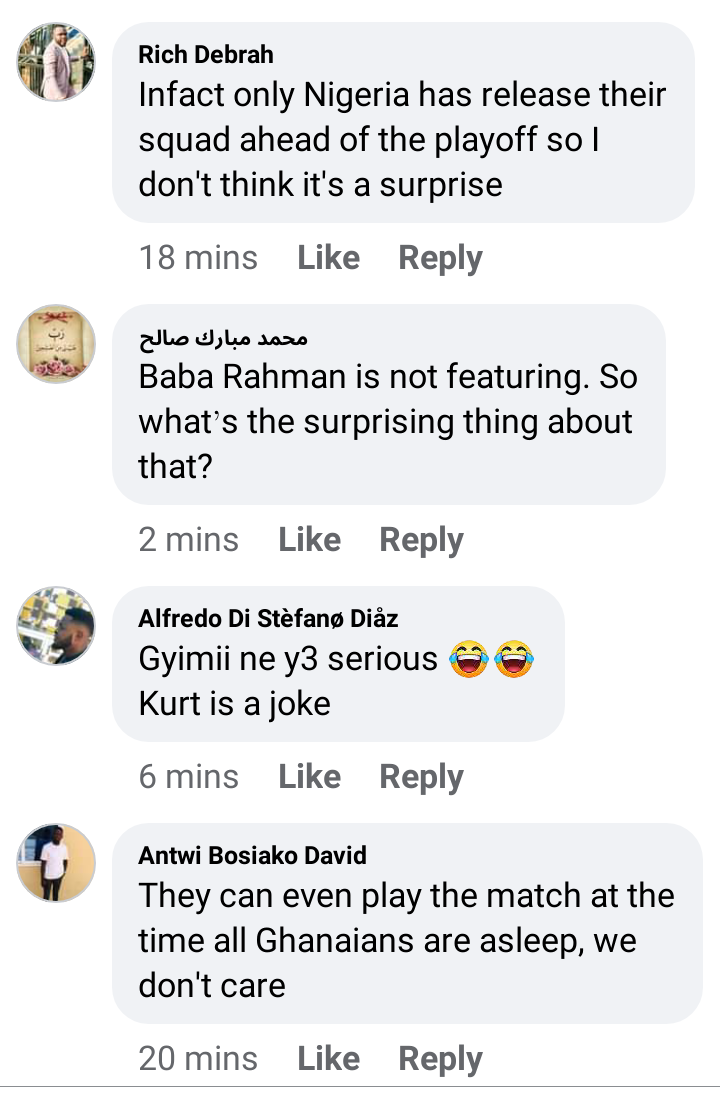The width and height of the screenshot is (720, 1099).
Task: Like the Baba Rahman comment
Action: [x=309, y=540]
